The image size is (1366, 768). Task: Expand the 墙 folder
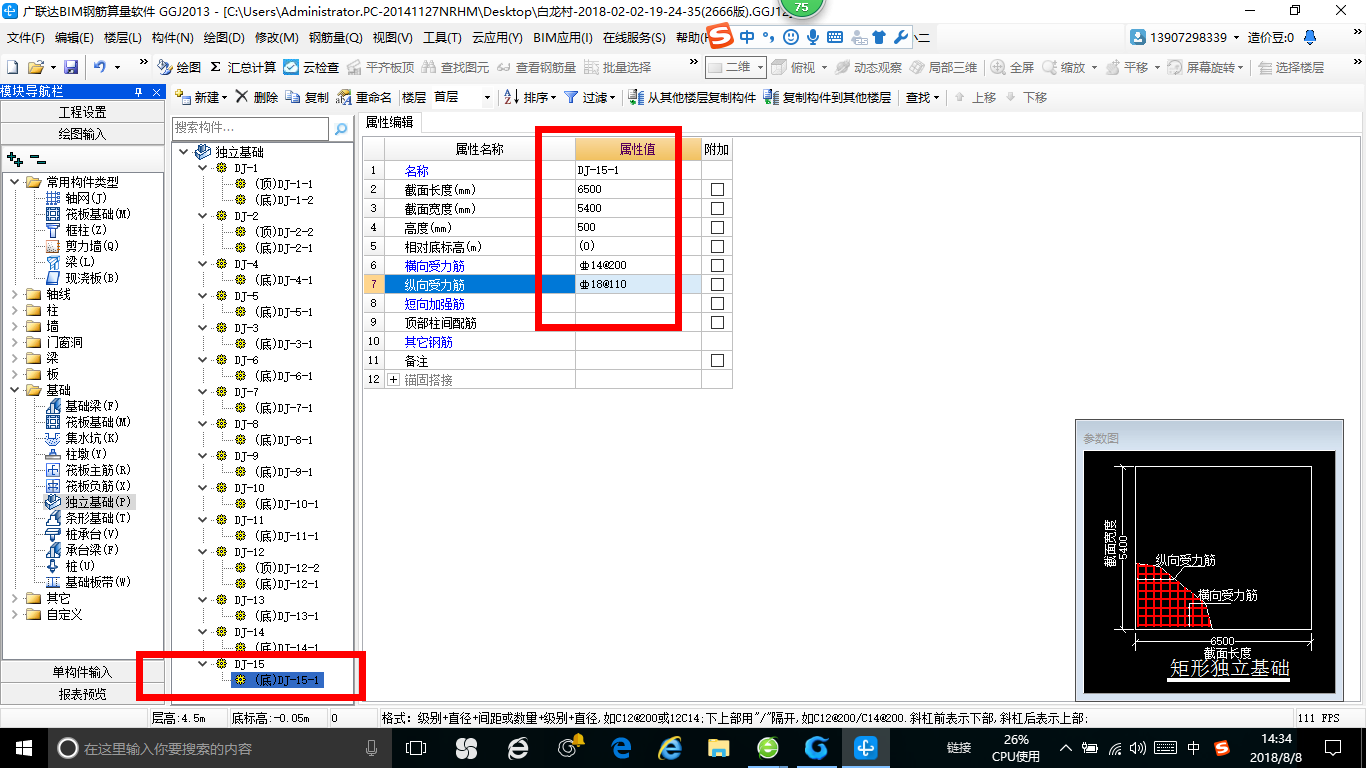pyautogui.click(x=14, y=326)
